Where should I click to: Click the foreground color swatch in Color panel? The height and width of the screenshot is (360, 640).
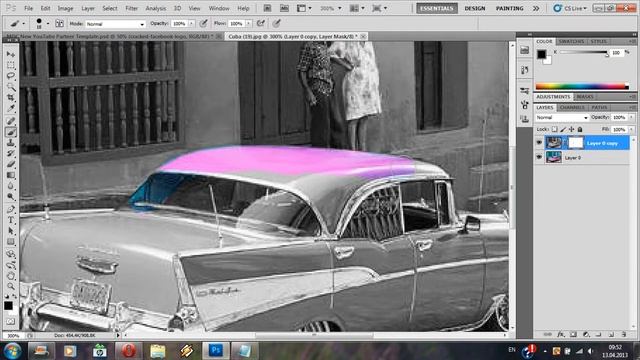(541, 54)
